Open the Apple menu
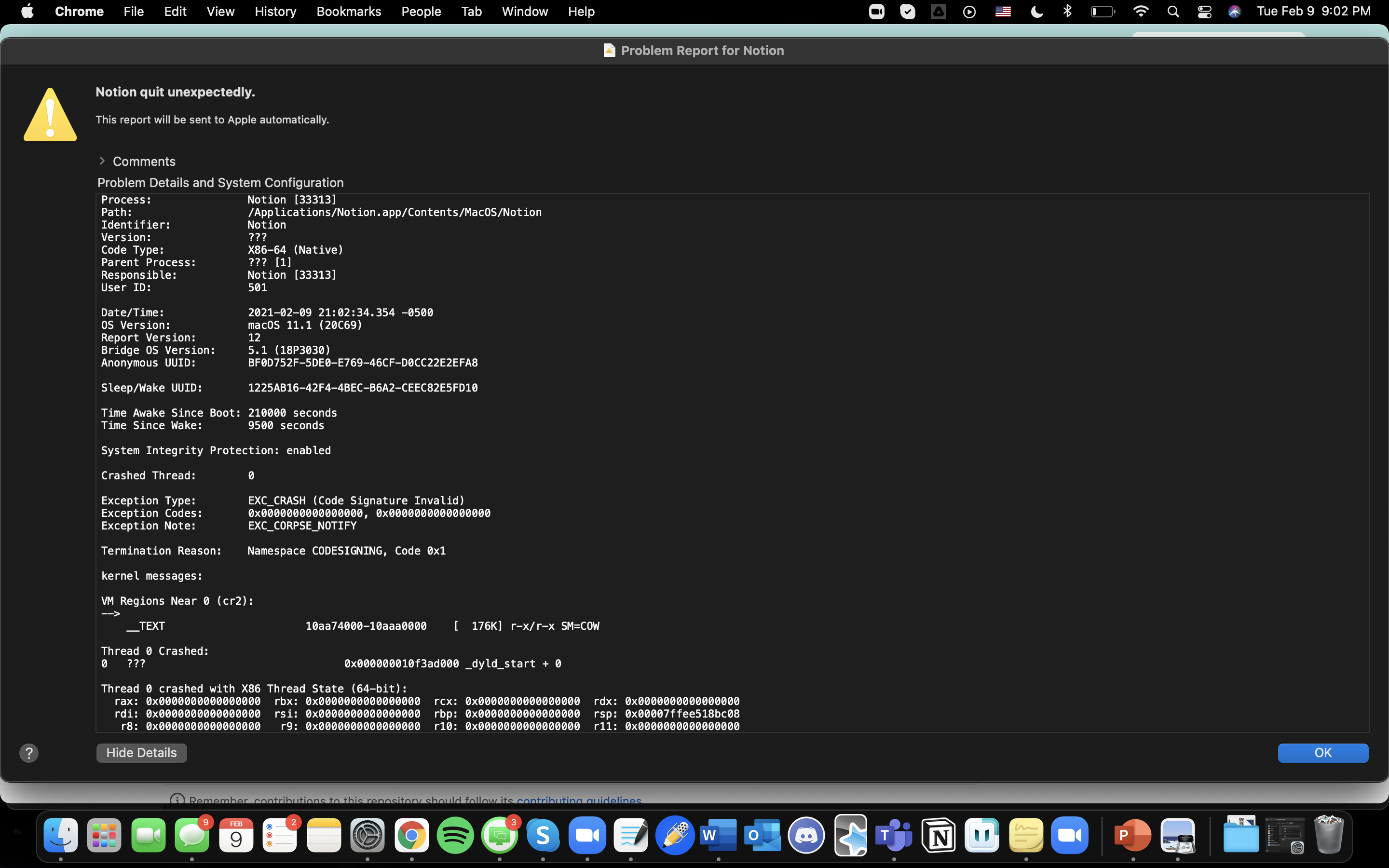This screenshot has height=868, width=1389. [x=27, y=12]
